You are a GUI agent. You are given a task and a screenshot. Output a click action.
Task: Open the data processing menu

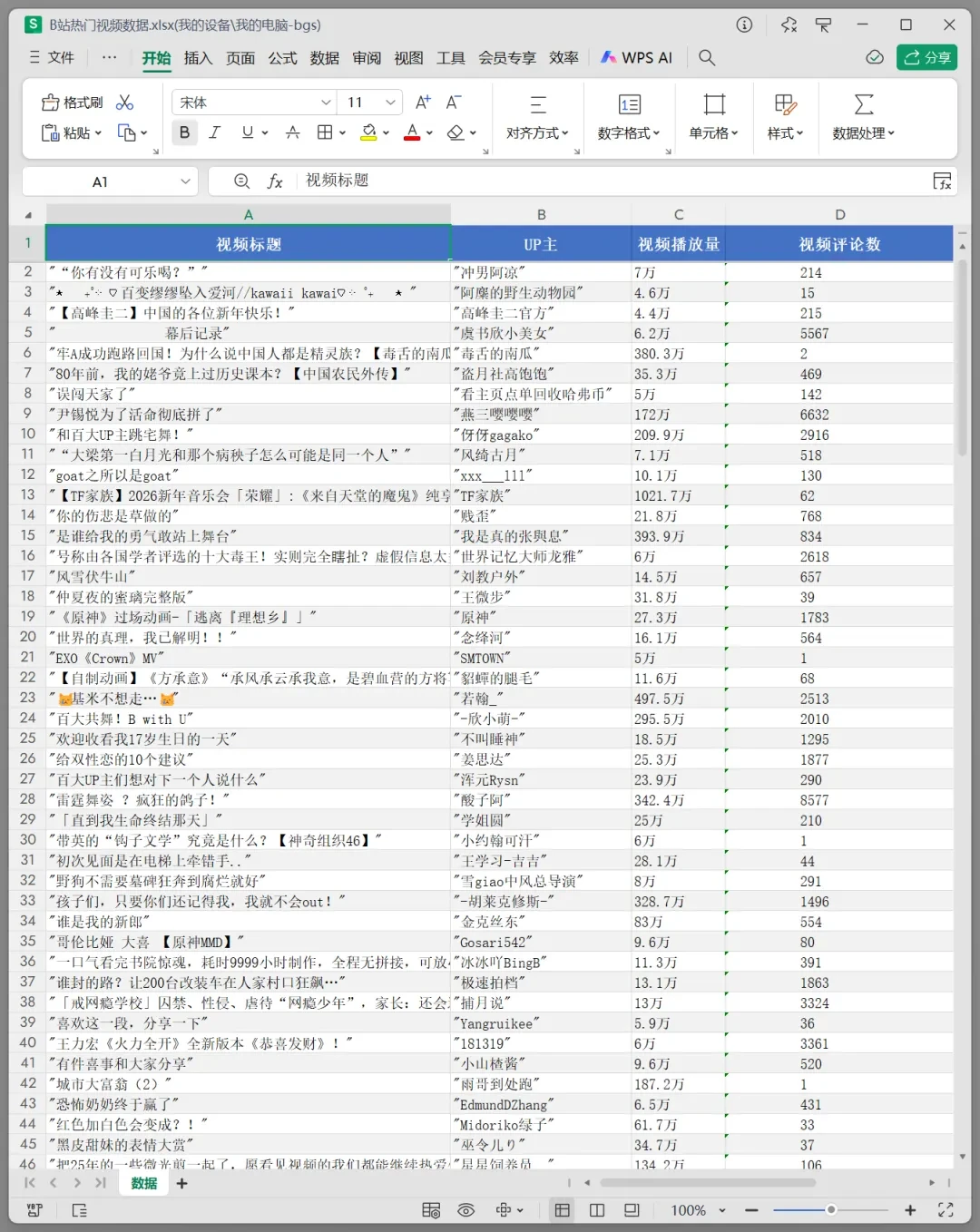click(x=864, y=117)
